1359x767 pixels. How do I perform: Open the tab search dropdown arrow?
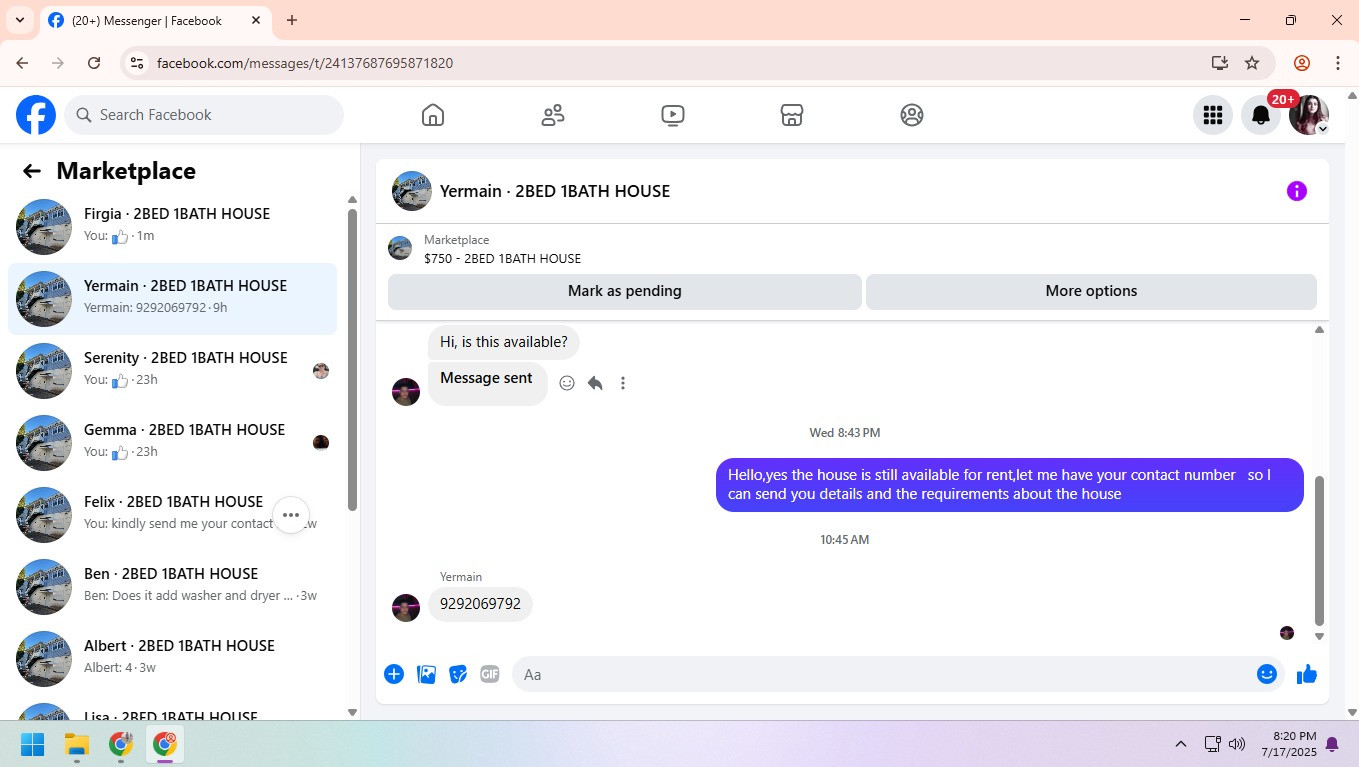tap(19, 20)
